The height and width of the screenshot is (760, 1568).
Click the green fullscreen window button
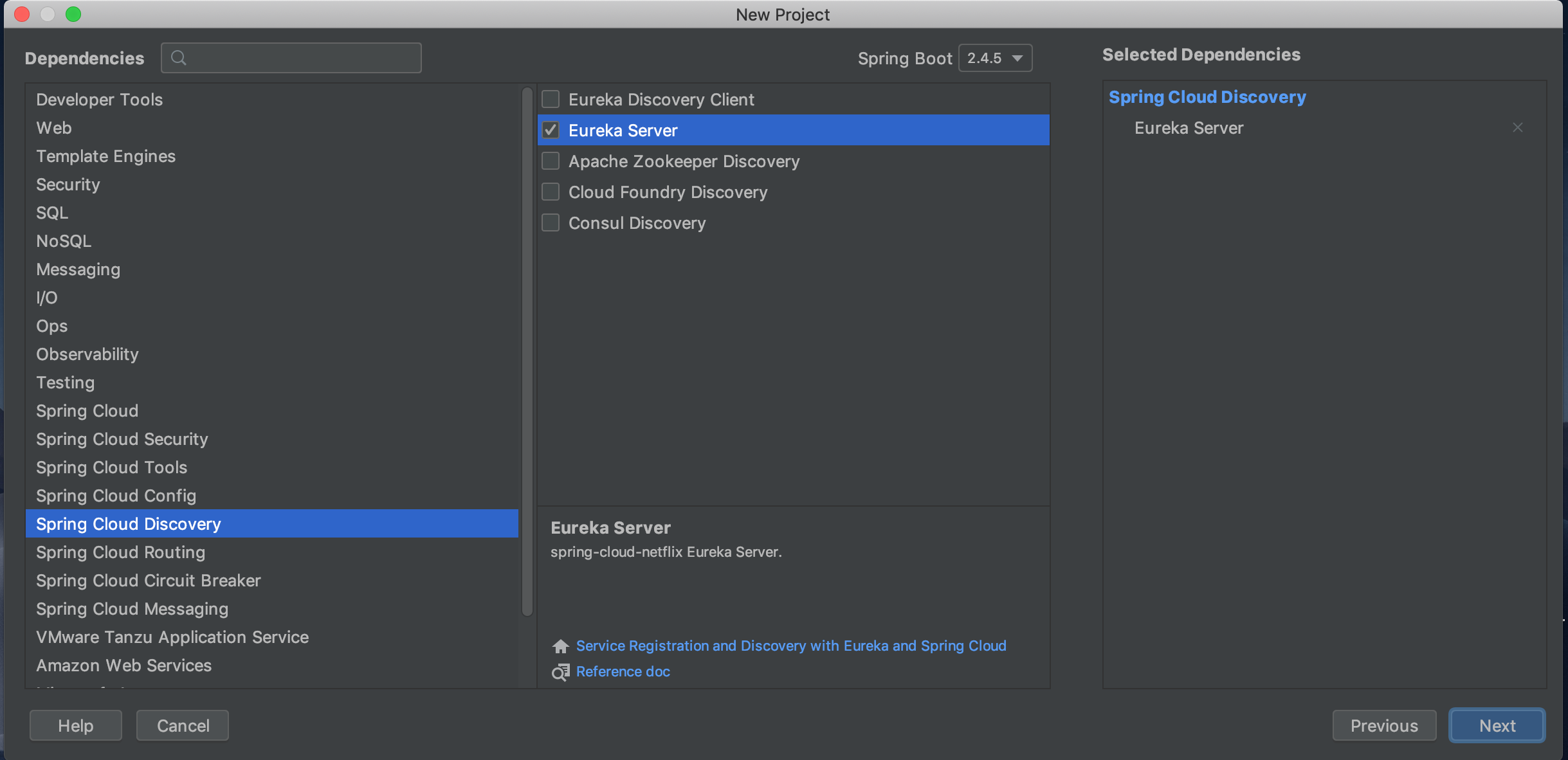(73, 14)
